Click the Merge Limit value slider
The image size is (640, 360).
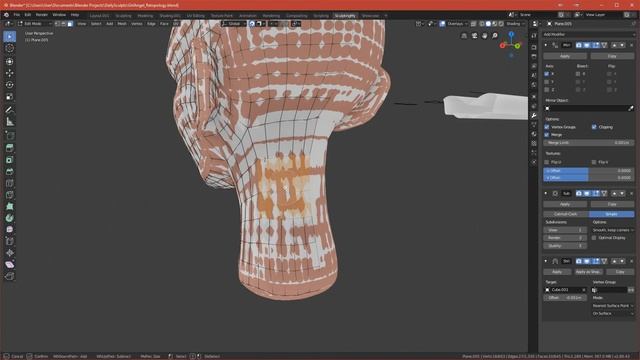[589, 143]
